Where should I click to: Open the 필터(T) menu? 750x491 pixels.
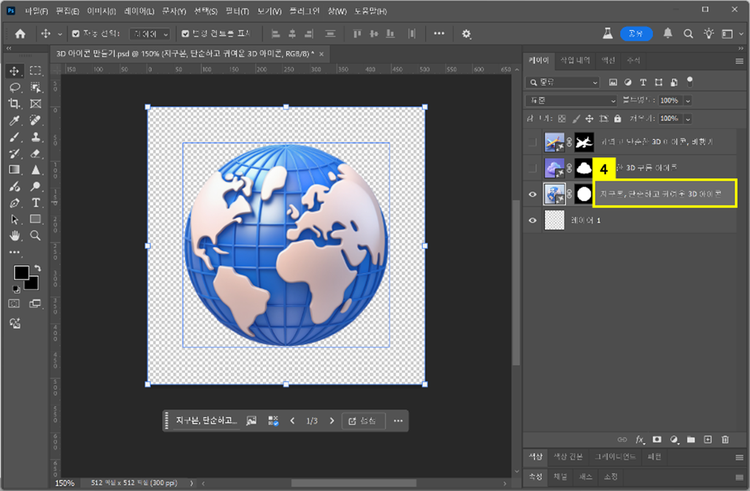point(237,10)
